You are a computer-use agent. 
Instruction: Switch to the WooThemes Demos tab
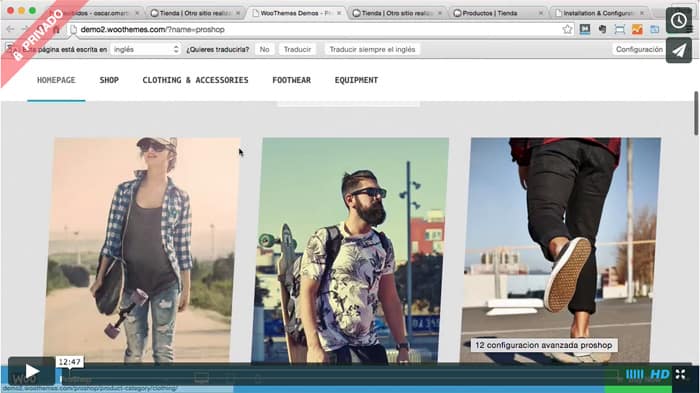pos(295,13)
